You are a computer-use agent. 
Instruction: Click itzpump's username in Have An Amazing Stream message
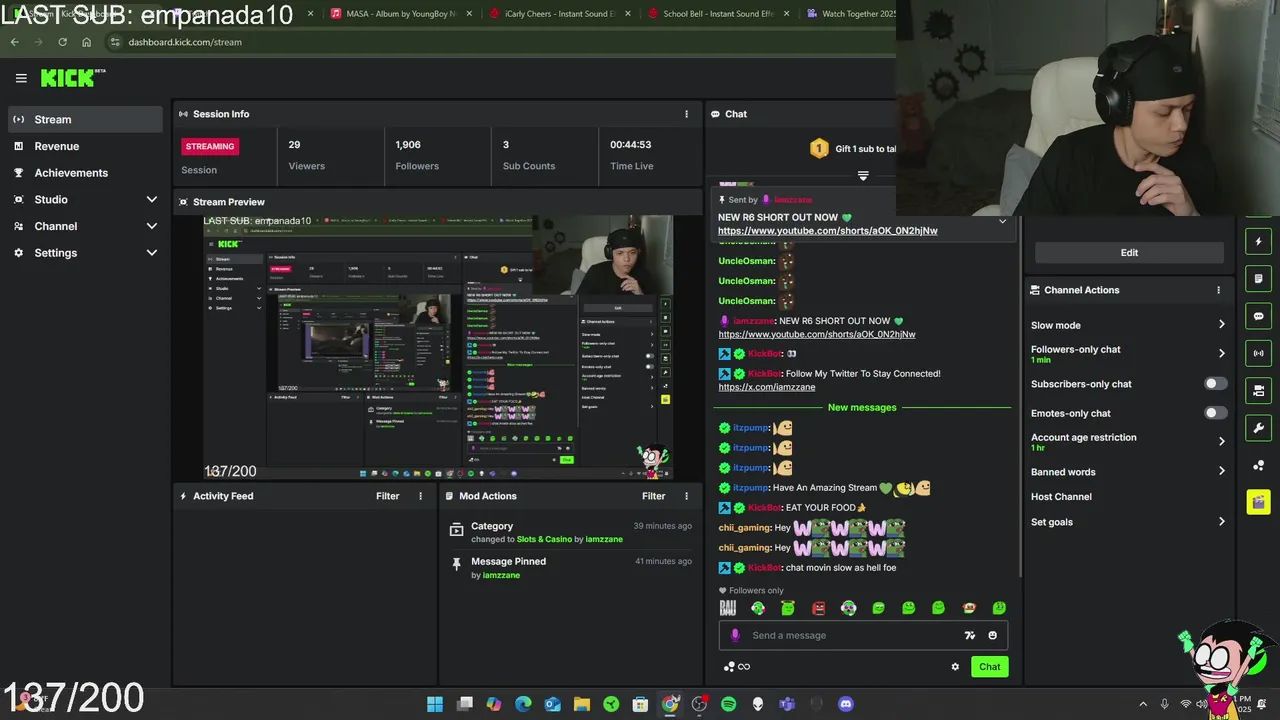750,488
